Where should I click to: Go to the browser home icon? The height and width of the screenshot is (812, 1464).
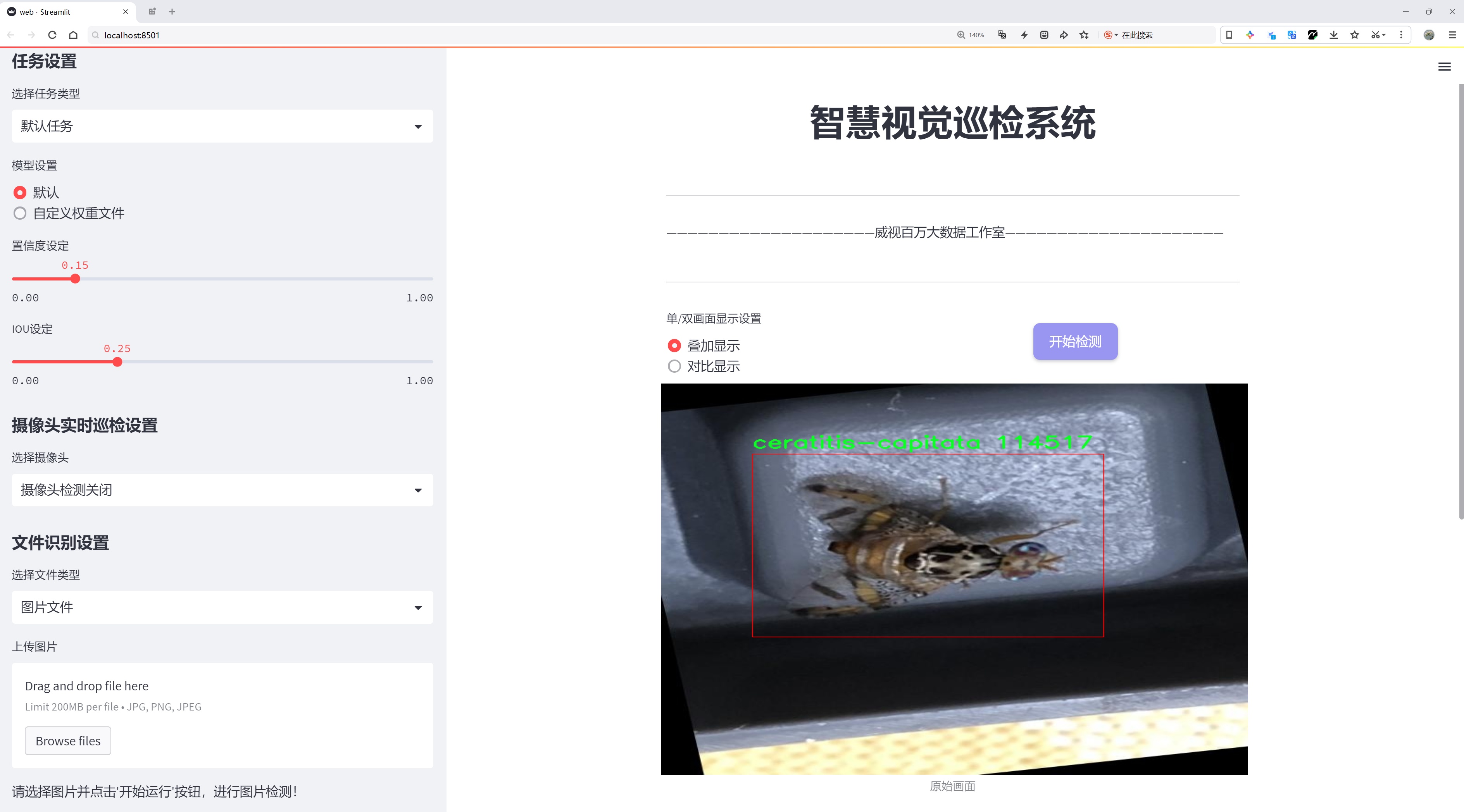pos(73,35)
